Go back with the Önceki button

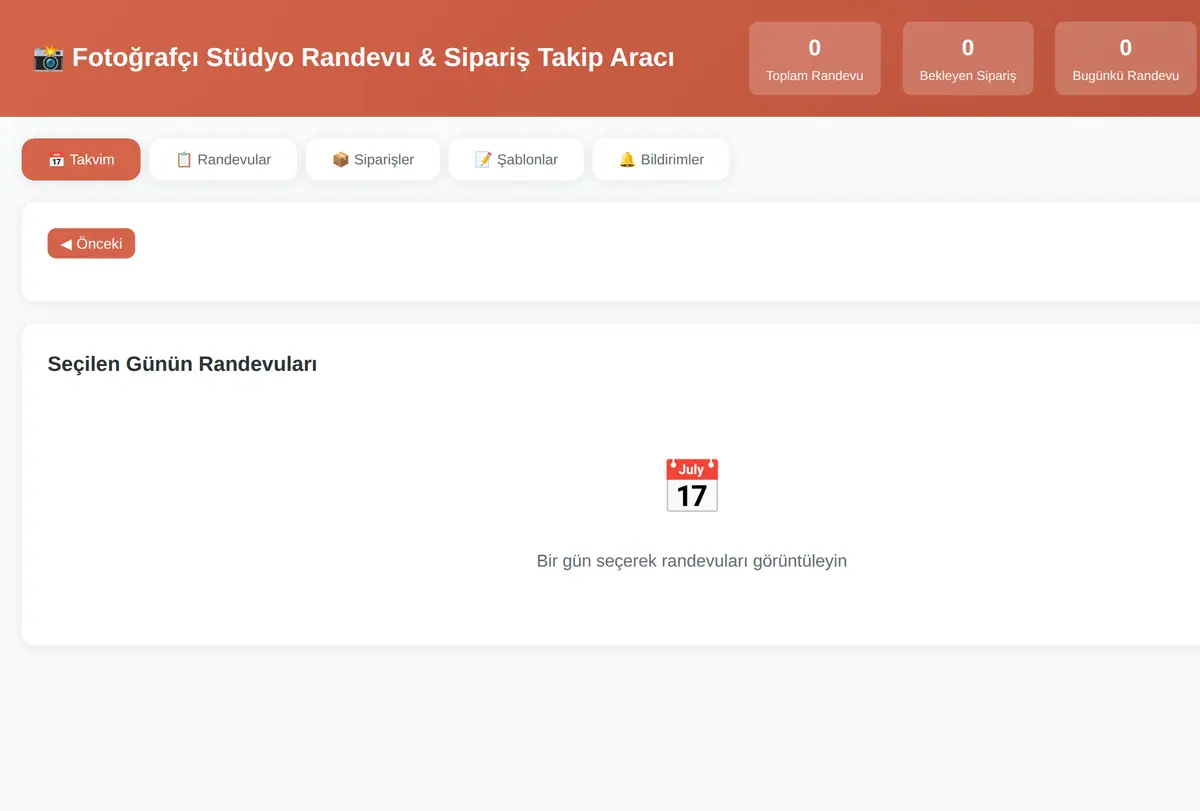pyautogui.click(x=91, y=243)
